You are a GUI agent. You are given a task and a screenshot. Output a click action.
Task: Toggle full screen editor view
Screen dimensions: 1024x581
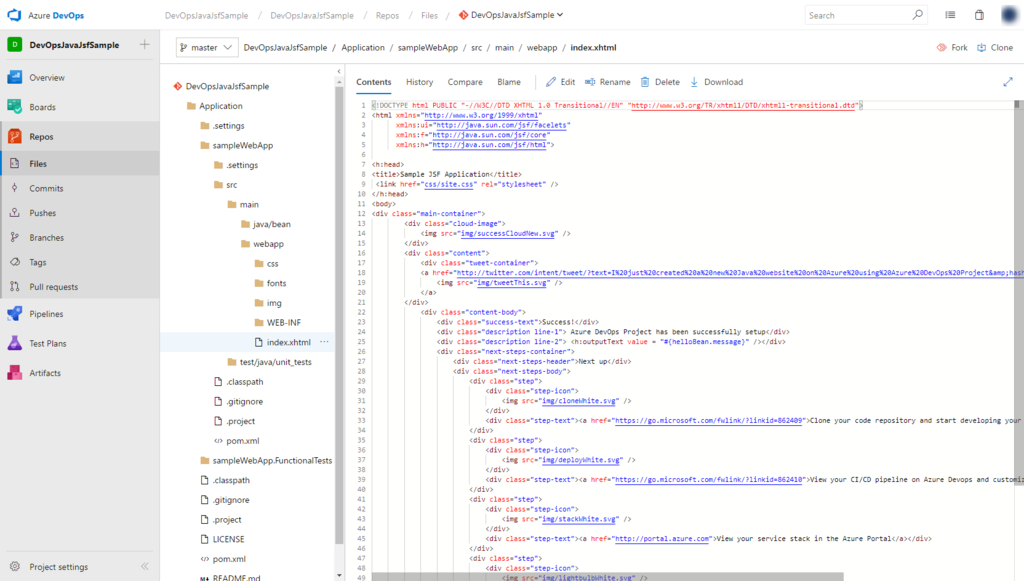click(1008, 82)
